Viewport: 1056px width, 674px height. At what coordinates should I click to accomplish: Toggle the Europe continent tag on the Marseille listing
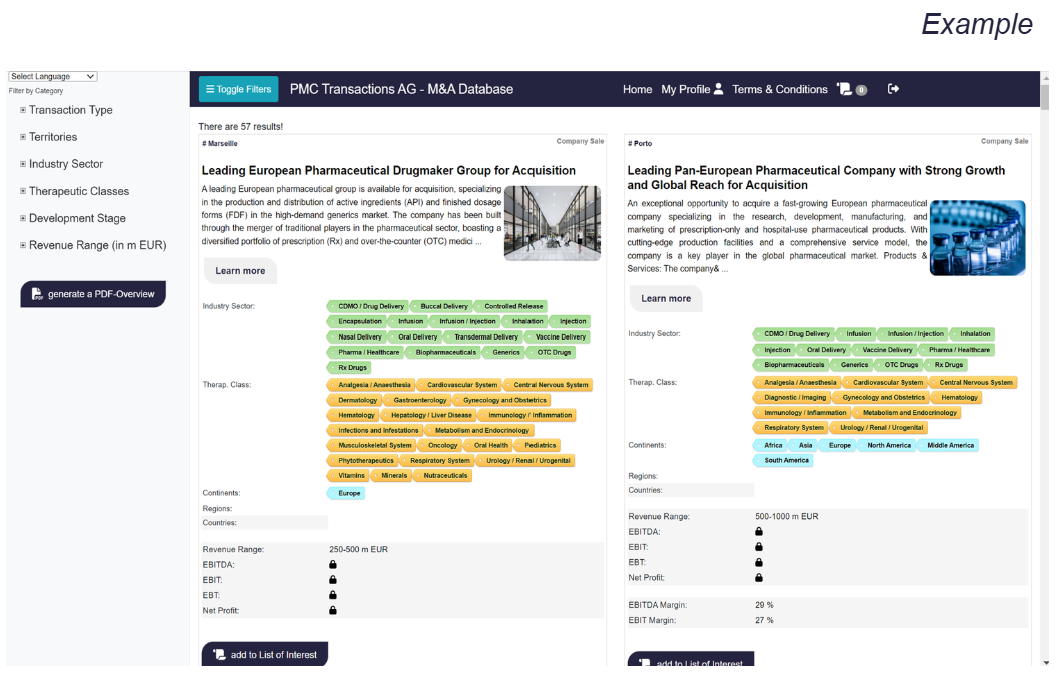(346, 493)
